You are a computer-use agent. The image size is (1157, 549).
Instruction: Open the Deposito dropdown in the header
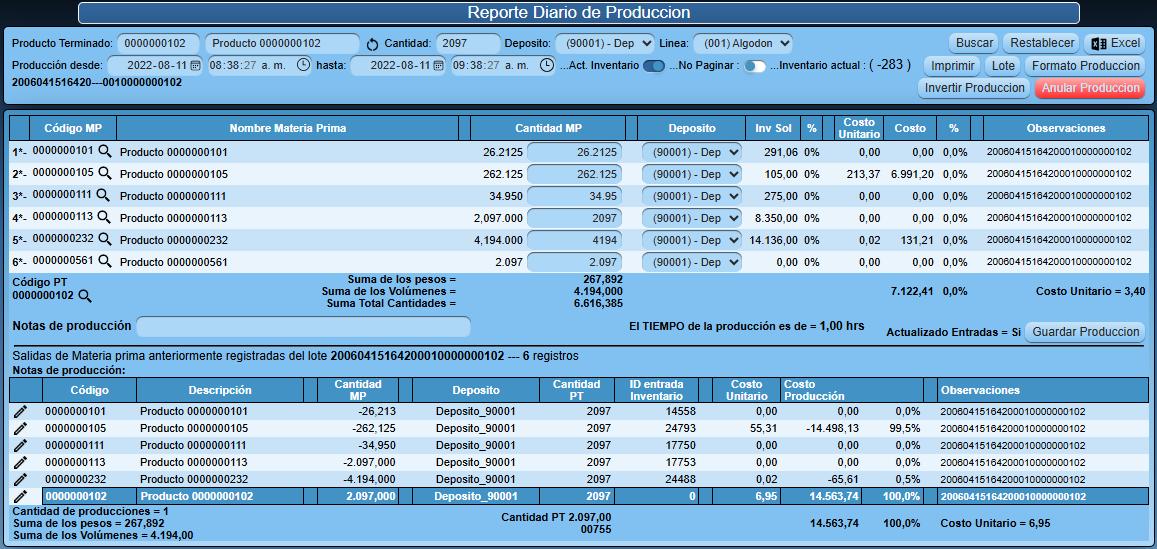605,43
